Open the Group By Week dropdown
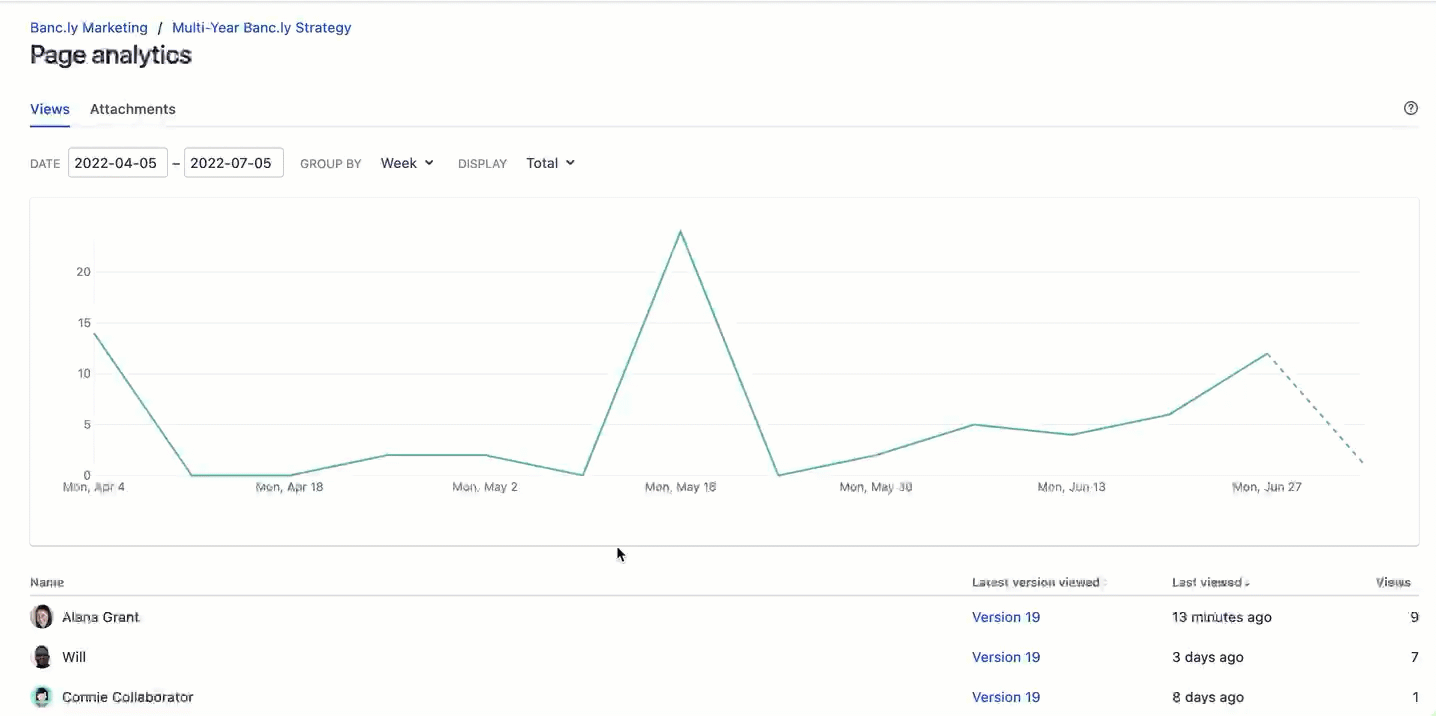Screen dimensions: 1436x716 click(406, 162)
